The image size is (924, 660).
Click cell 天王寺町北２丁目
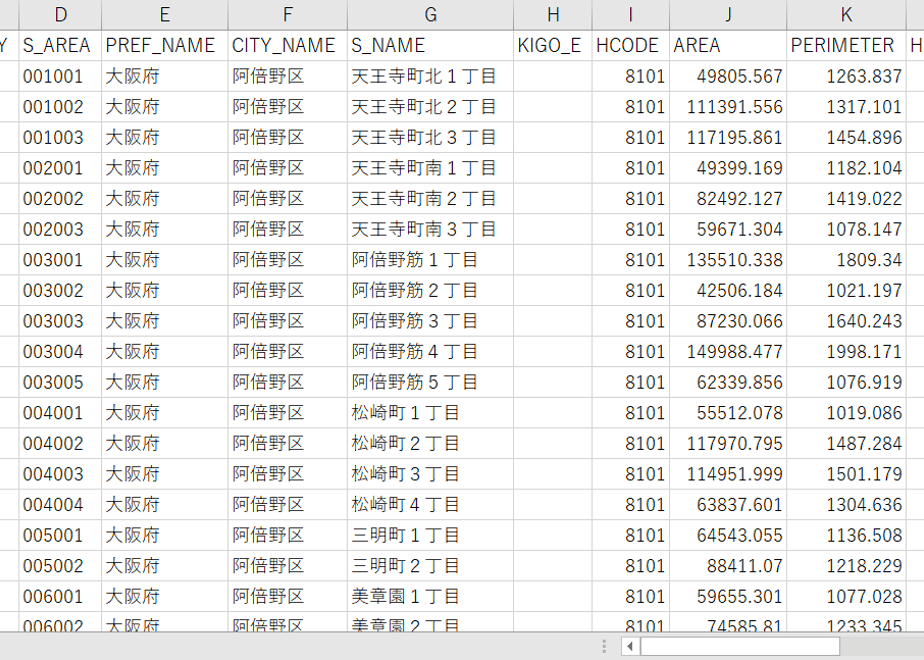tap(430, 107)
